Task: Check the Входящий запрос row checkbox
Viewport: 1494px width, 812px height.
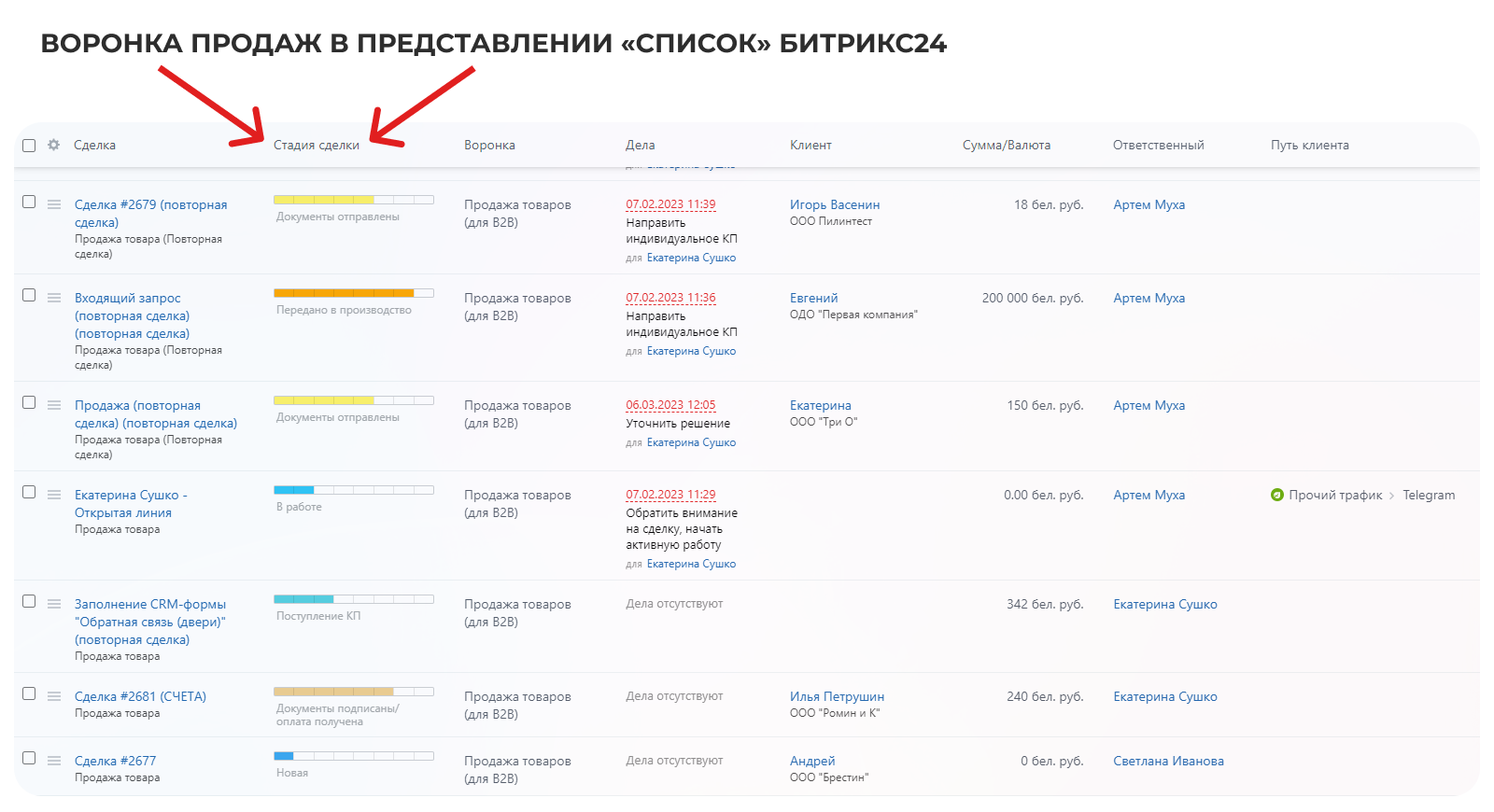Action: coord(29,295)
